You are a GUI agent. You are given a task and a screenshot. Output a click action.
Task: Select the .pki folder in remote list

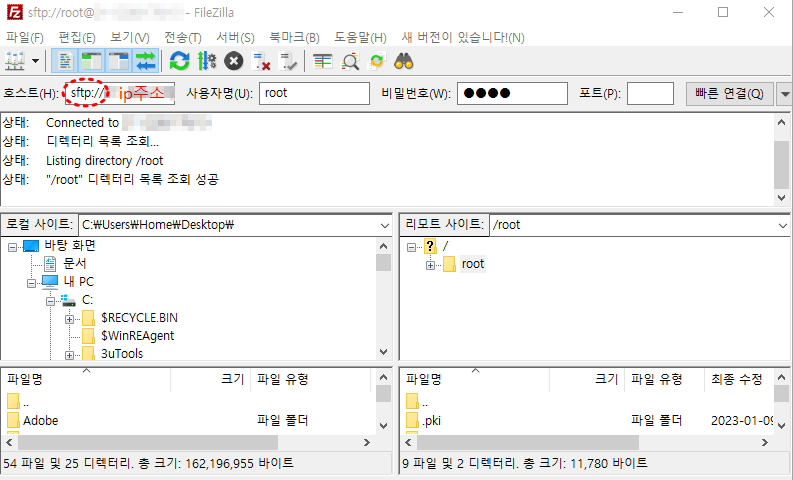(x=431, y=420)
